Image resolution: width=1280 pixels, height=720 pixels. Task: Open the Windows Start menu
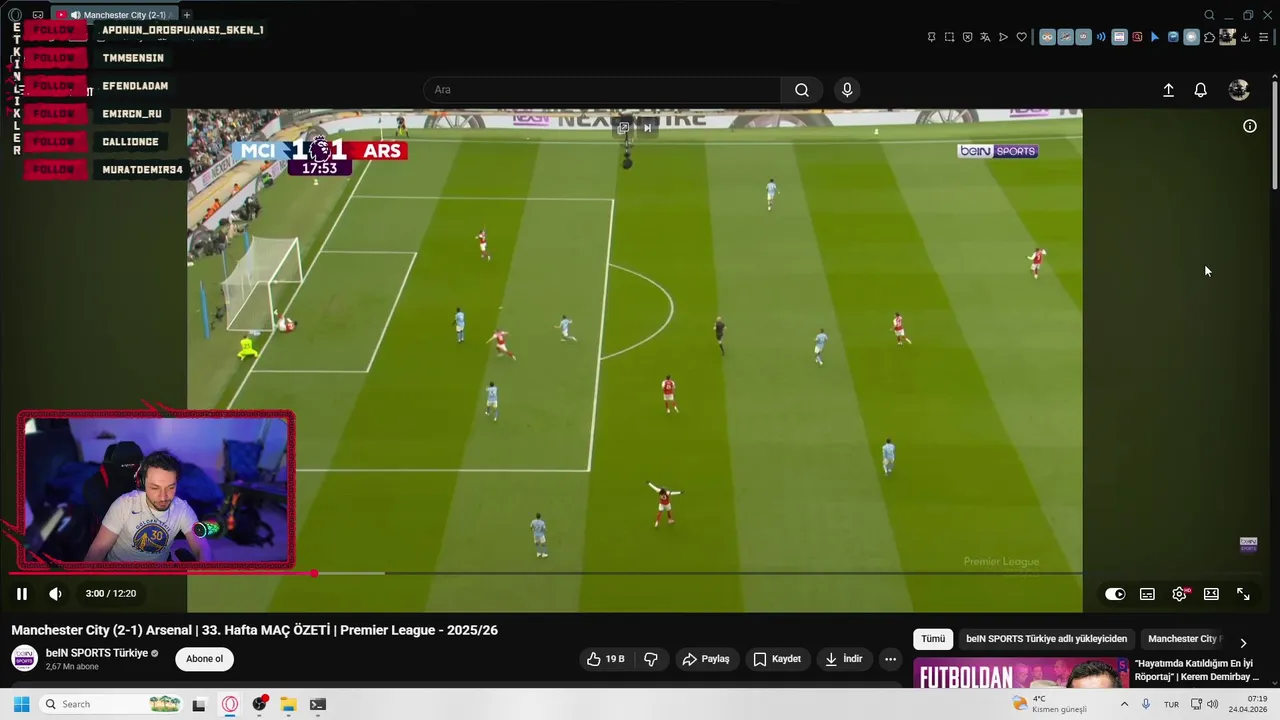point(21,704)
